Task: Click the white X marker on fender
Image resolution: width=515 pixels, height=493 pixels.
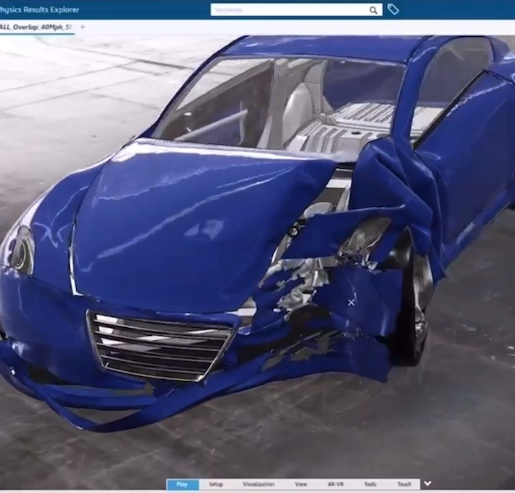Action: 351,302
